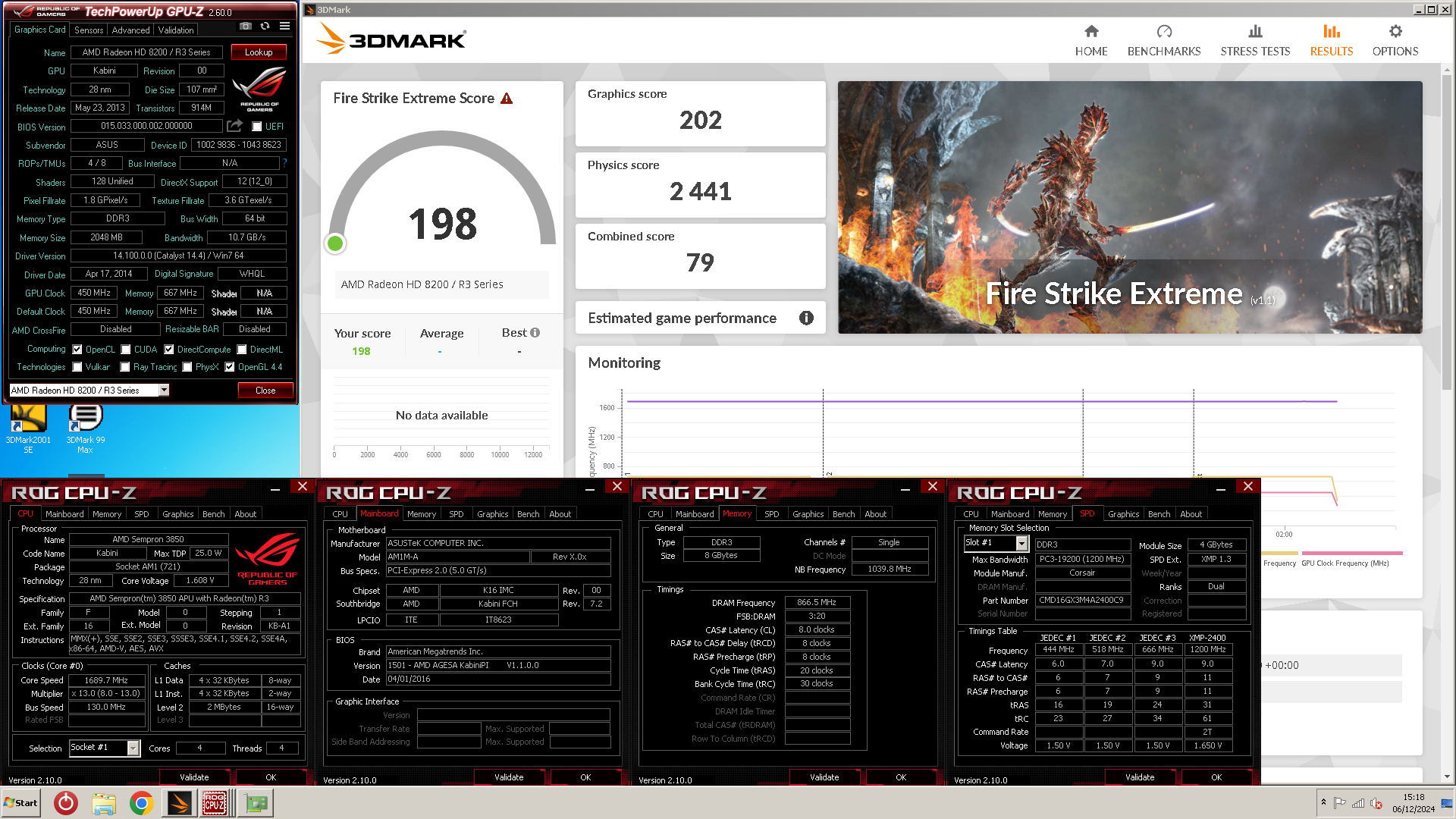The height and width of the screenshot is (819, 1456).
Task: Toggle the DirectCompute checkbox
Action: [x=169, y=350]
